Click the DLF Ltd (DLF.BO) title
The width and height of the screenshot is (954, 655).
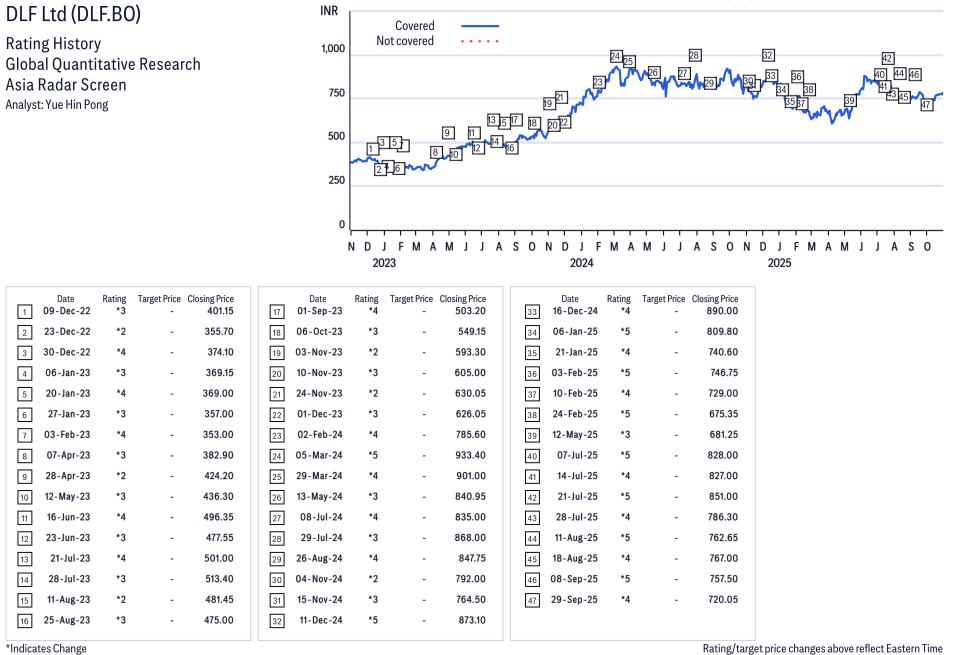[75, 14]
